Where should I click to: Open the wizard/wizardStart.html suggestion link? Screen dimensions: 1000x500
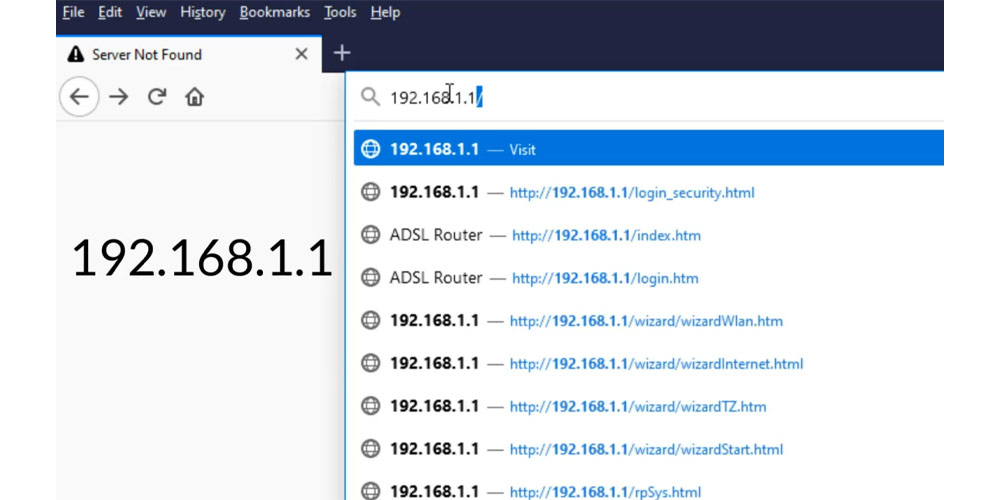click(x=646, y=450)
